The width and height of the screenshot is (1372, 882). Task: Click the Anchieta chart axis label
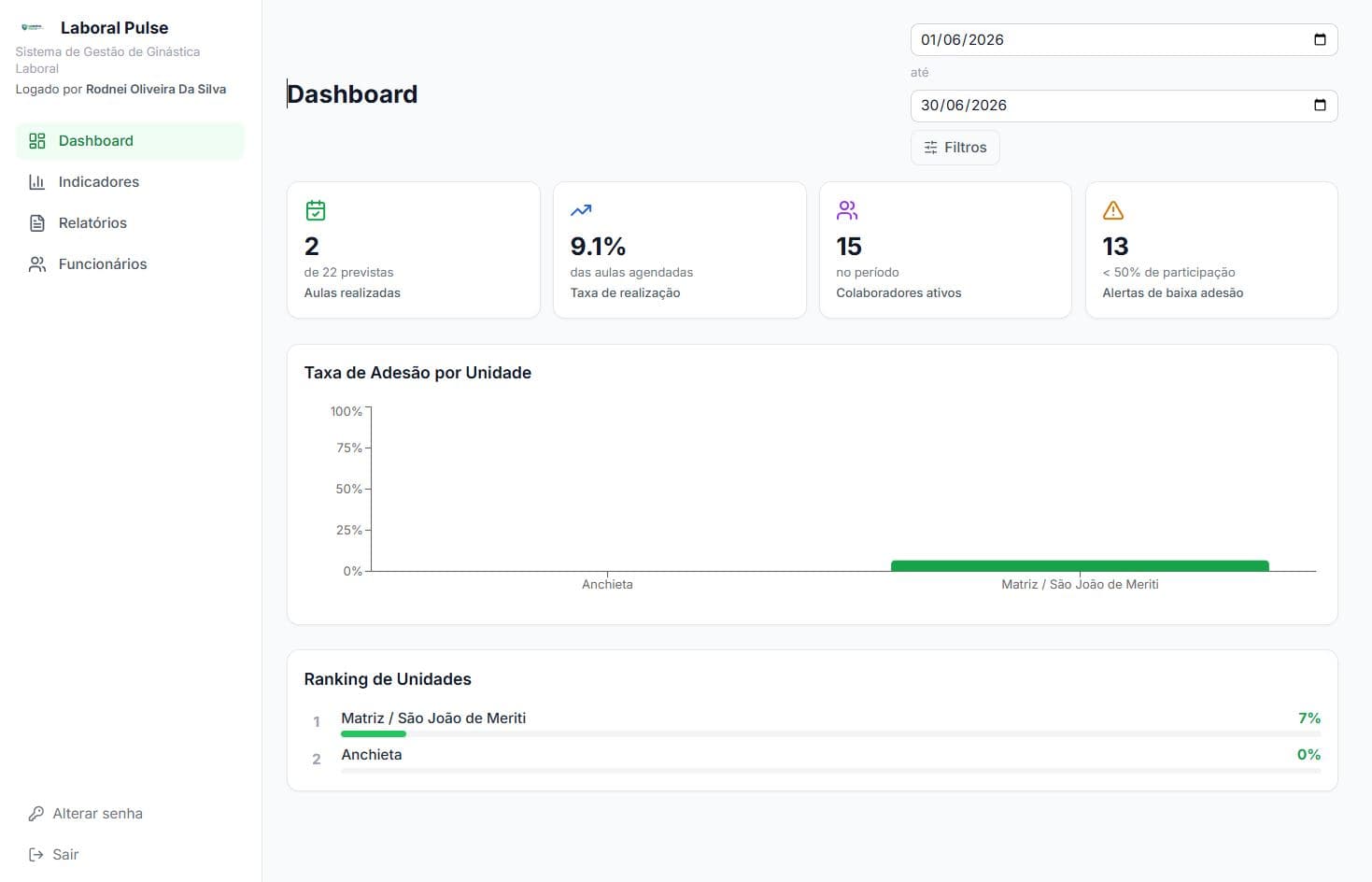607,585
